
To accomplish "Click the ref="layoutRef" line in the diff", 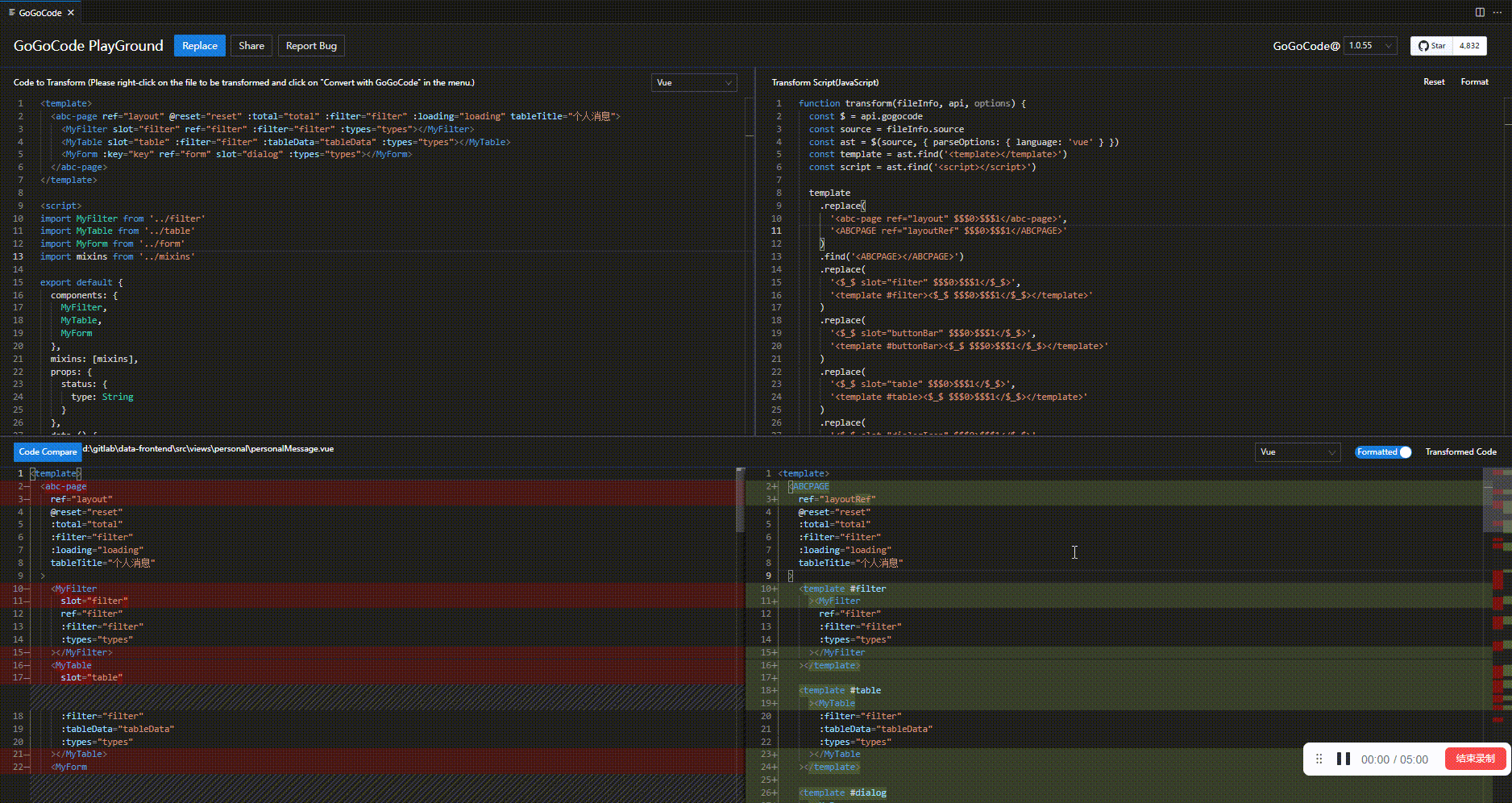I will [837, 499].
